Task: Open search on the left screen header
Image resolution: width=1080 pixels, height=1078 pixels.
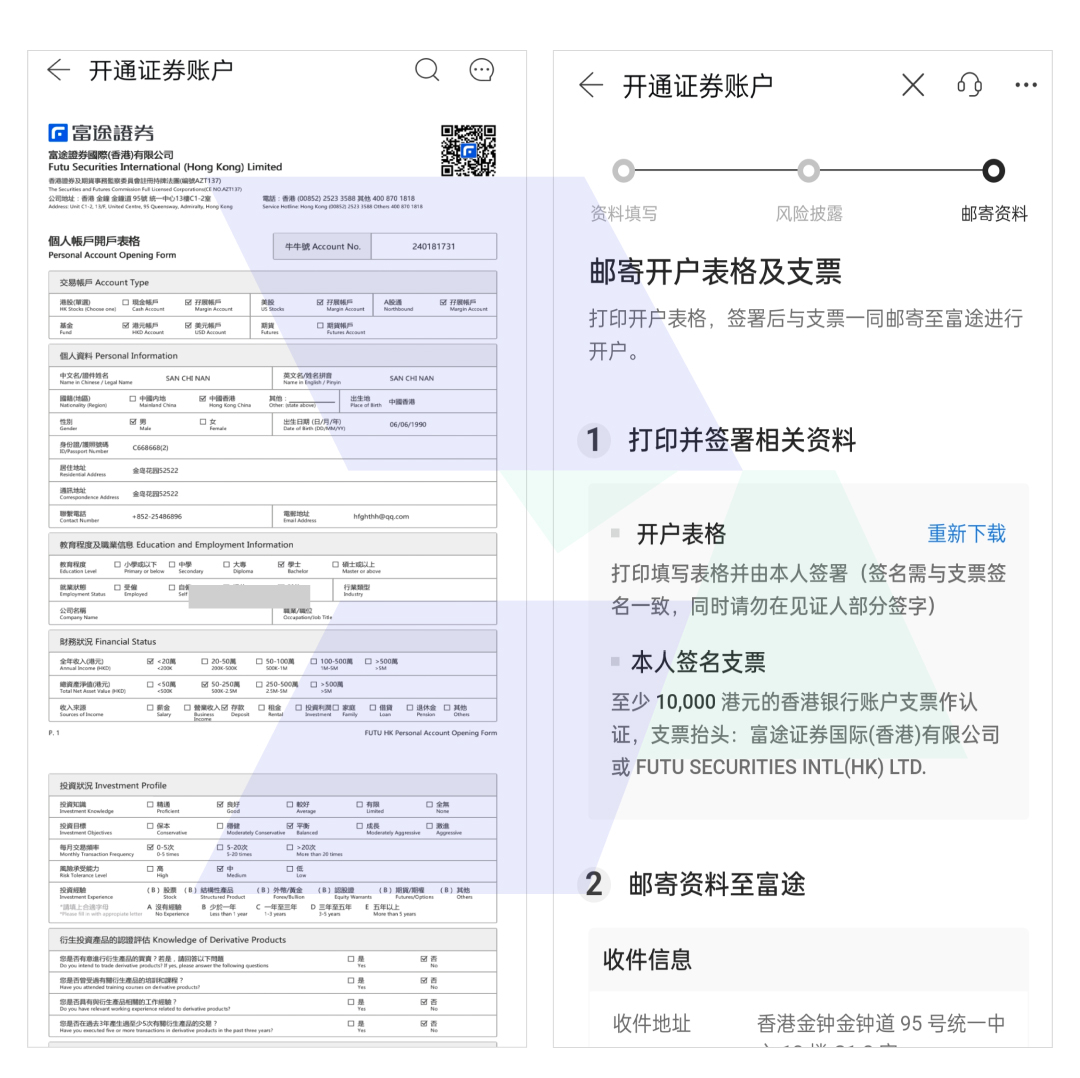Action: click(427, 70)
